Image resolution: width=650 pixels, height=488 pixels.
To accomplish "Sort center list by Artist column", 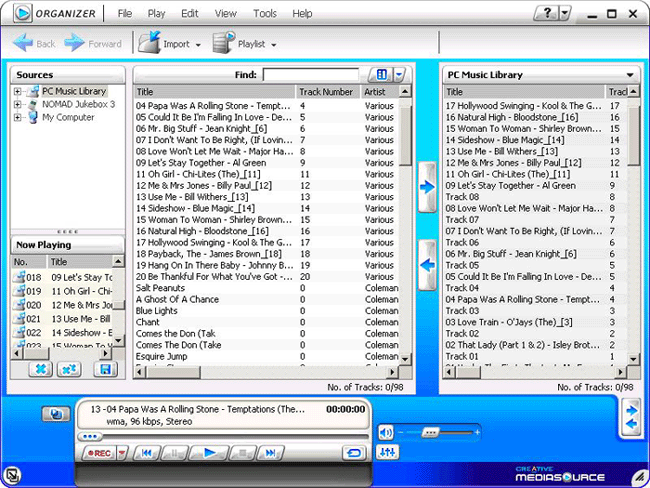I will click(x=379, y=92).
